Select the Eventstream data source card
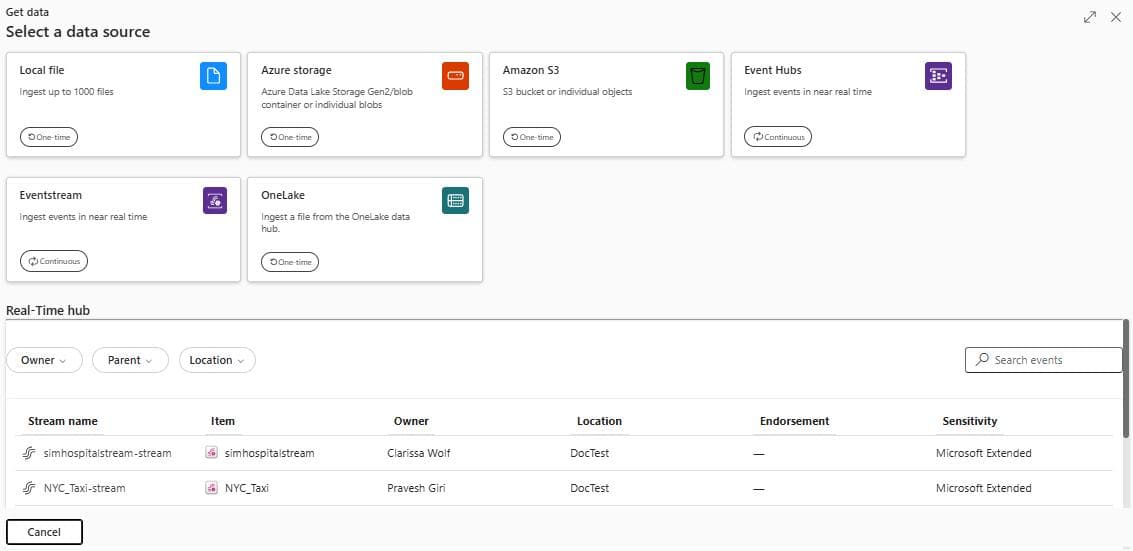 point(124,230)
